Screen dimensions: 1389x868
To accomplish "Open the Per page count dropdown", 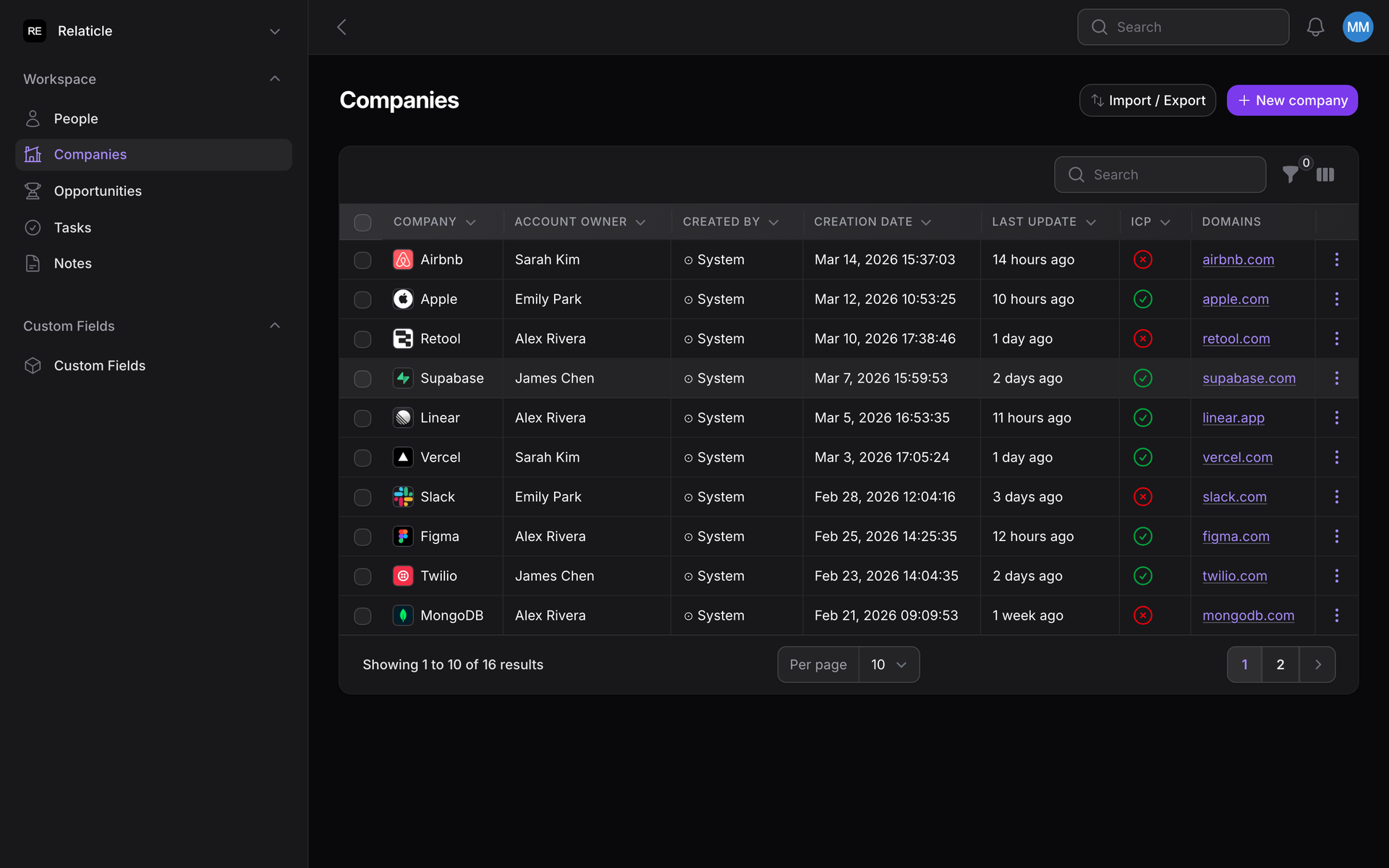I will [888, 665].
